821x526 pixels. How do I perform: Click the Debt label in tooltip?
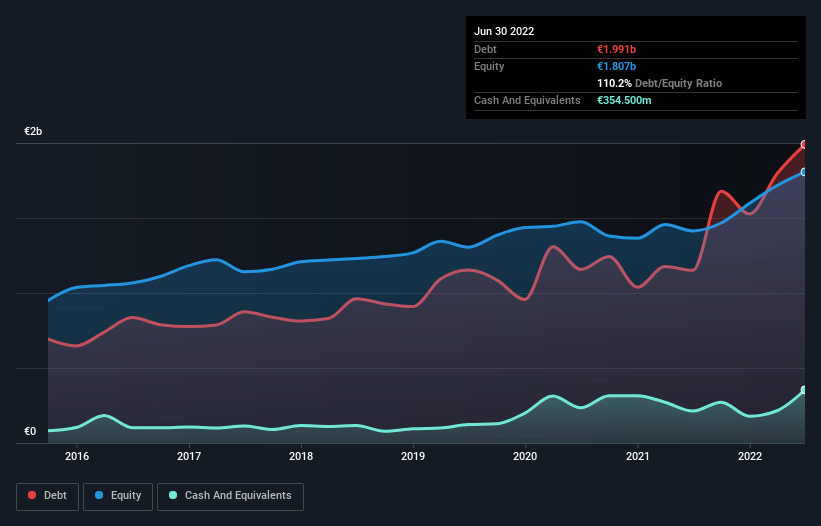[485, 49]
